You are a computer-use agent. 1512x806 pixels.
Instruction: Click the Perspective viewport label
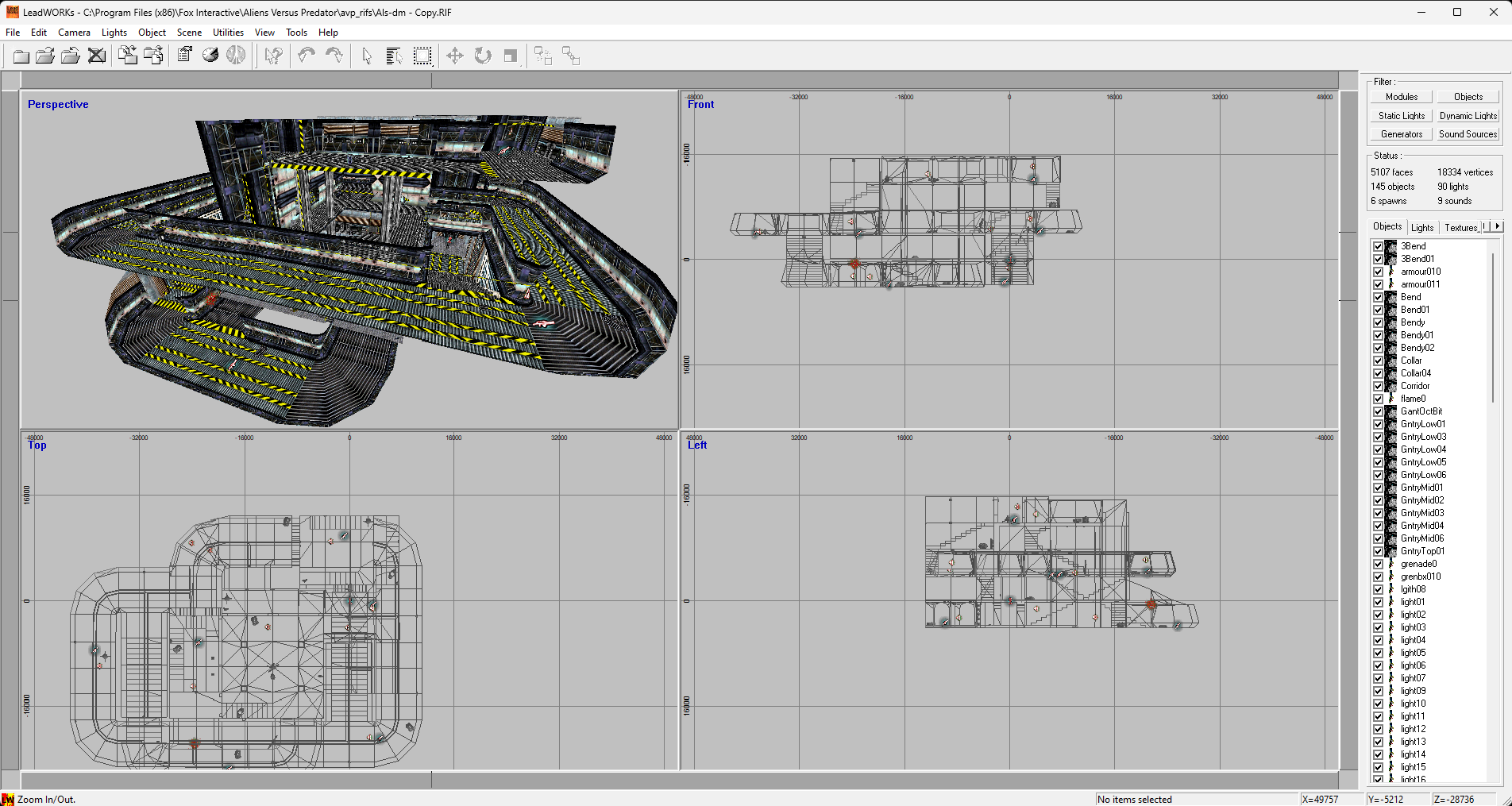tap(58, 104)
